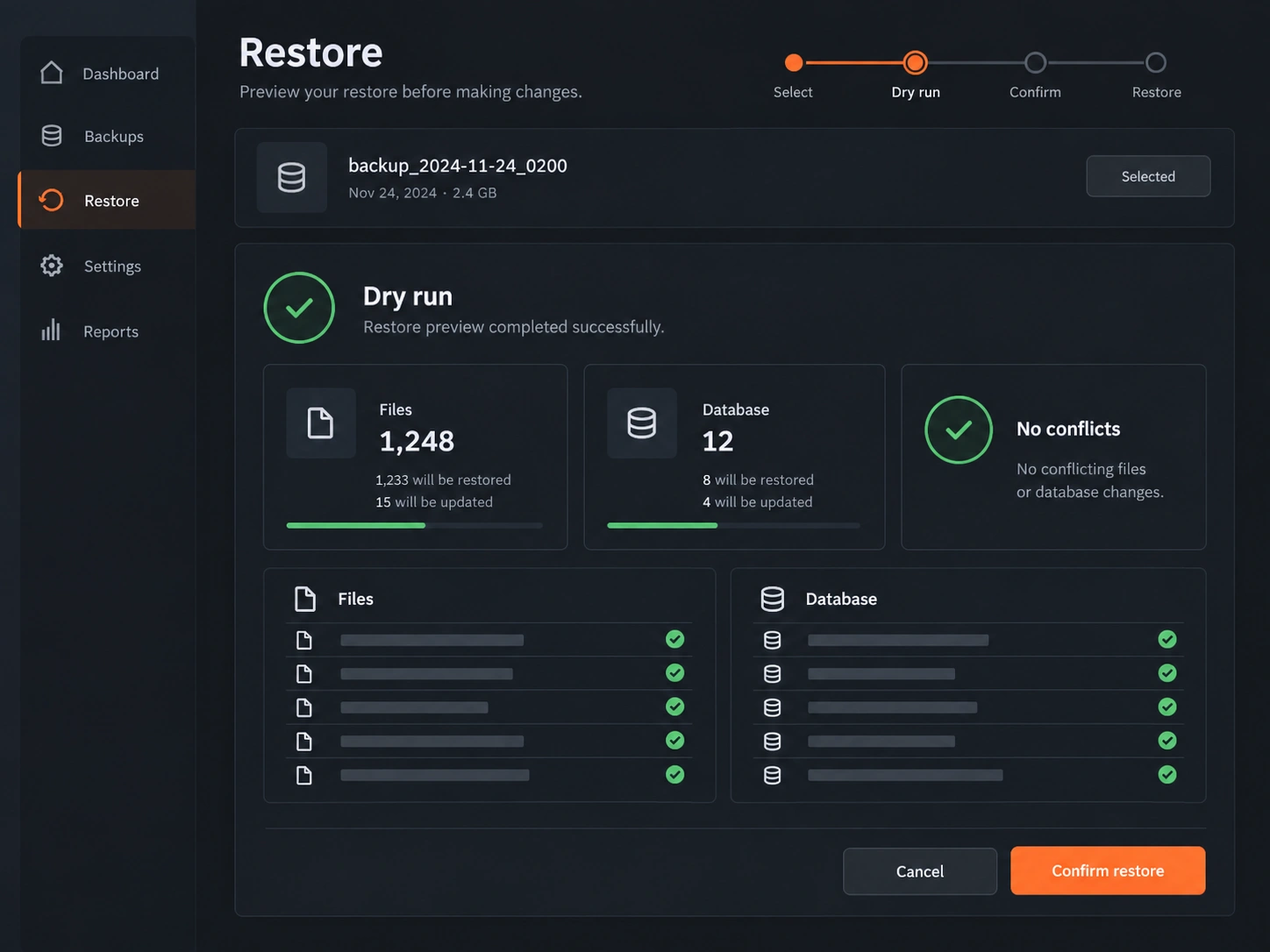Click the subtitle "Preview your restore before making changes."
Screen dimensions: 1270x952
coord(410,92)
